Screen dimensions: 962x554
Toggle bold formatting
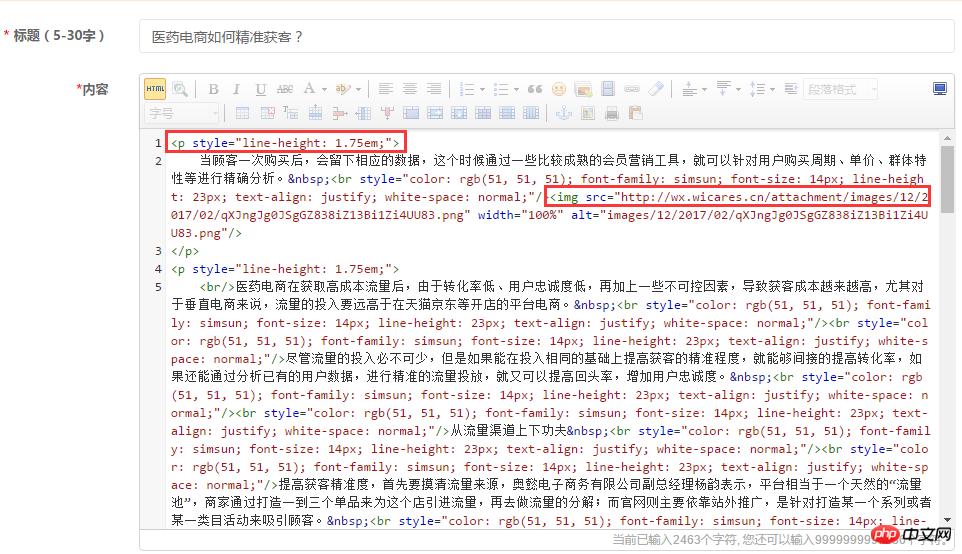(213, 89)
